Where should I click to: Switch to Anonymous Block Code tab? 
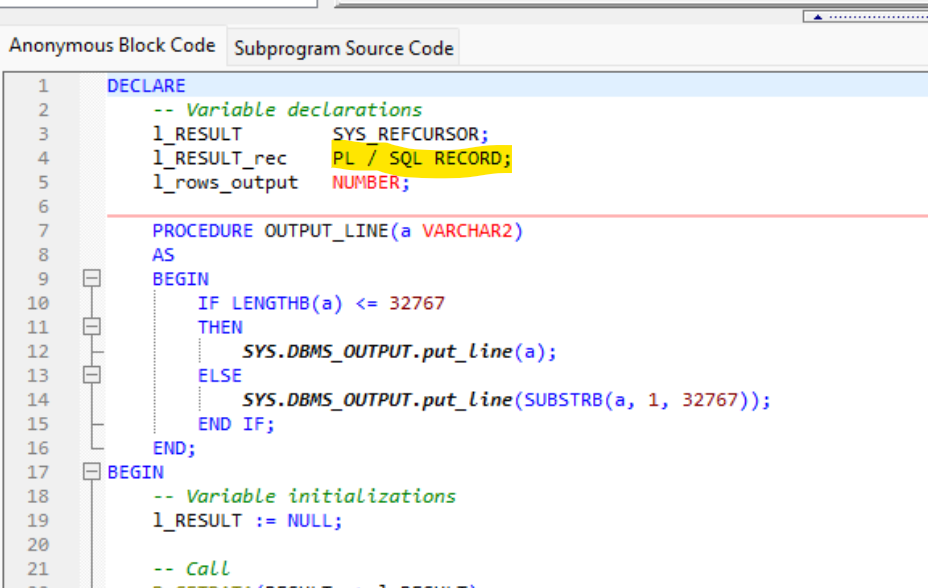112,46
